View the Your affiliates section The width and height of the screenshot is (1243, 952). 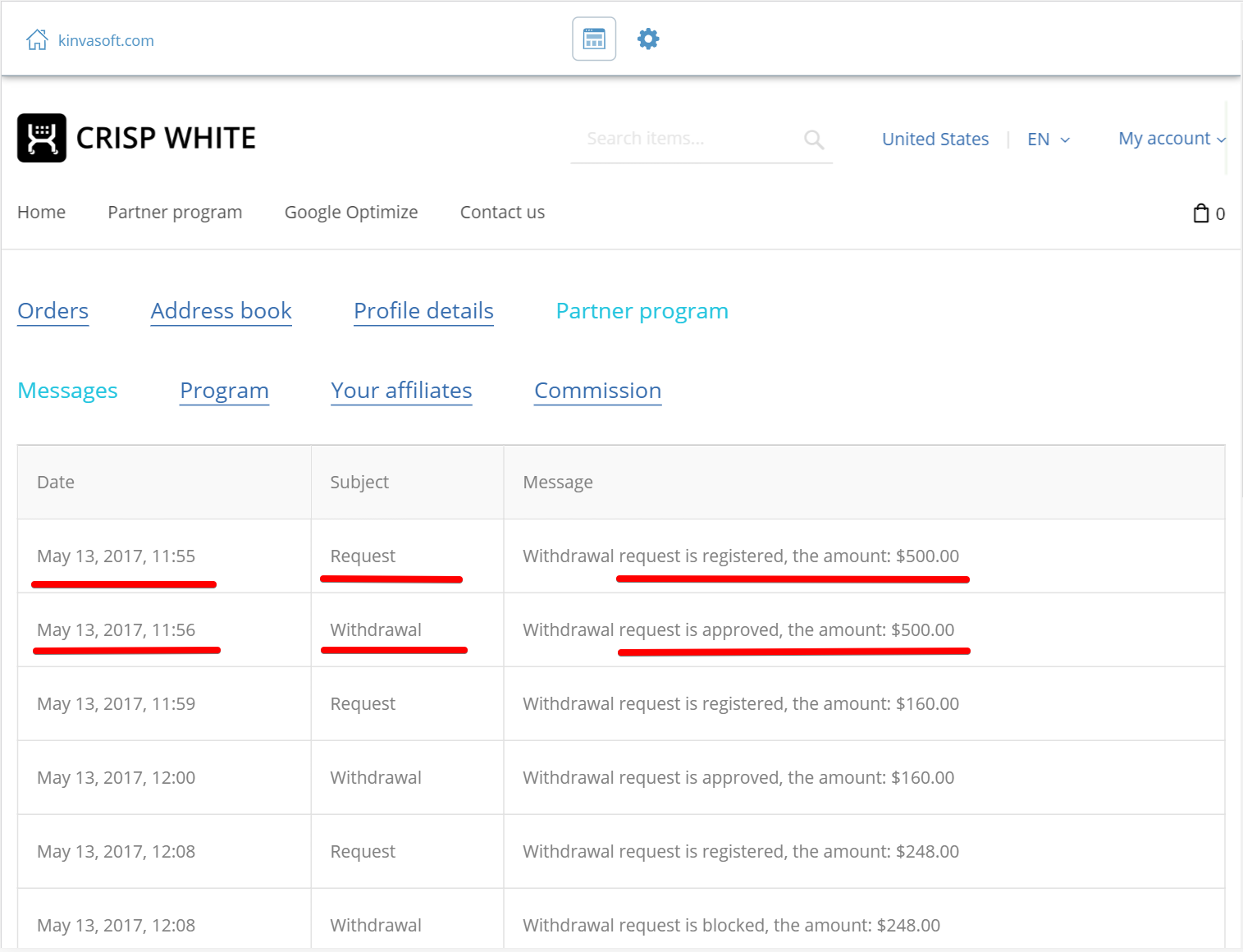tap(401, 391)
